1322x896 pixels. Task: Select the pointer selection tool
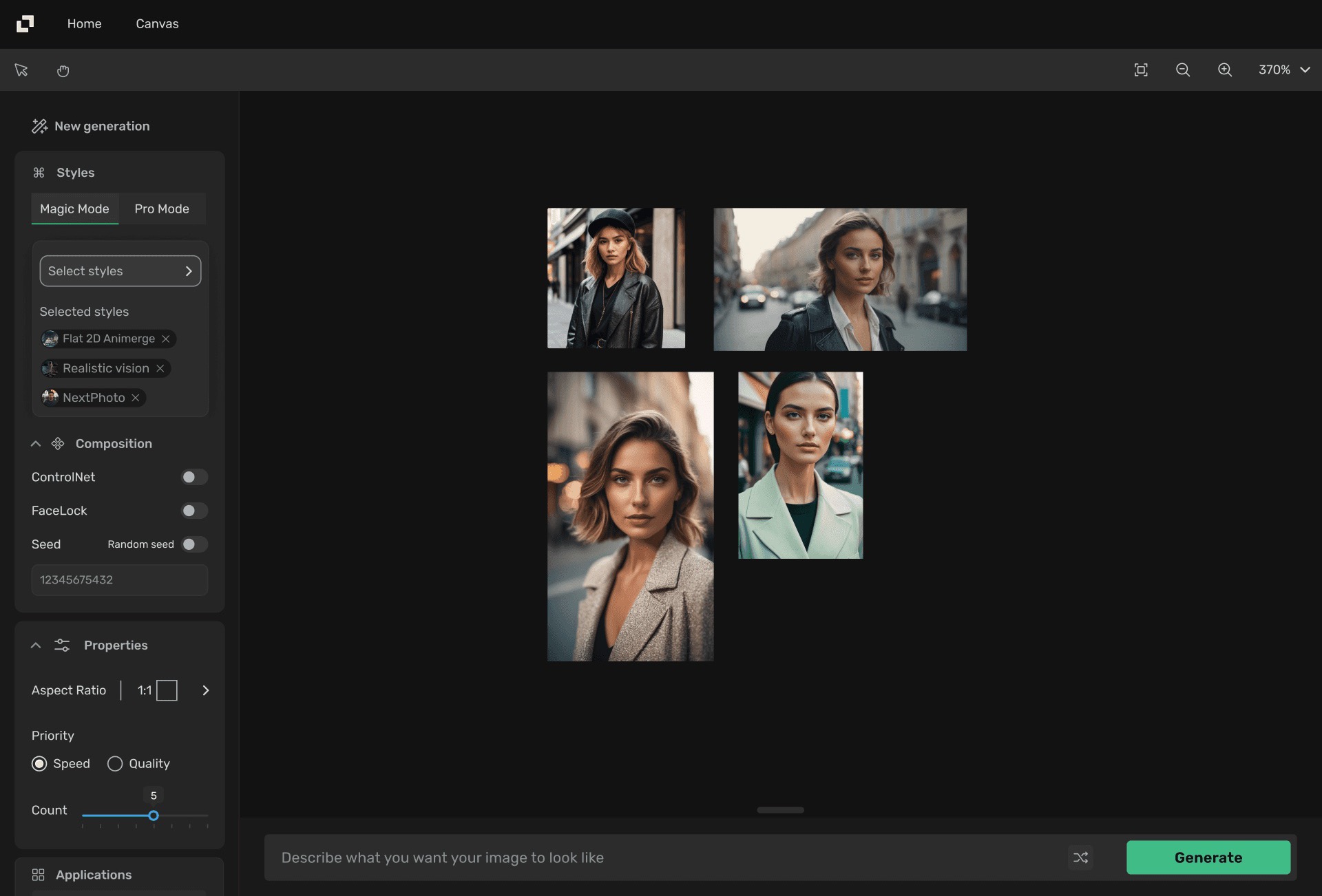pyautogui.click(x=21, y=70)
